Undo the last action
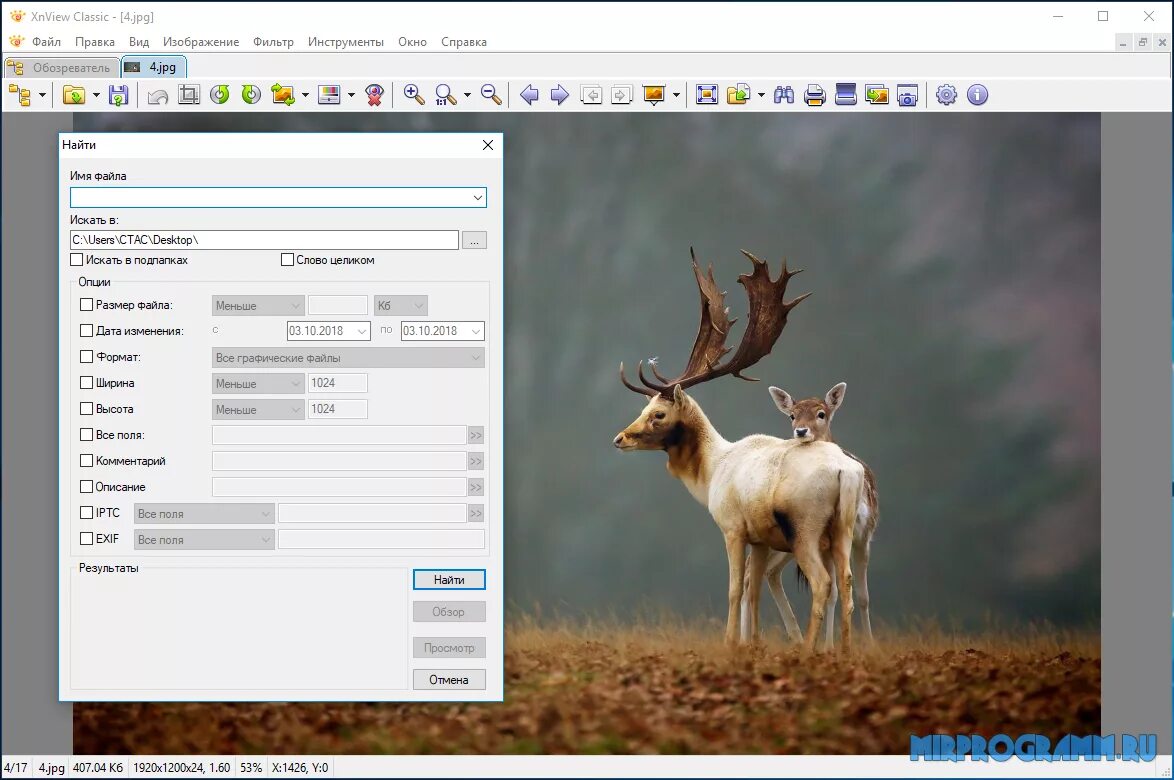Image resolution: width=1174 pixels, height=780 pixels. tap(157, 95)
